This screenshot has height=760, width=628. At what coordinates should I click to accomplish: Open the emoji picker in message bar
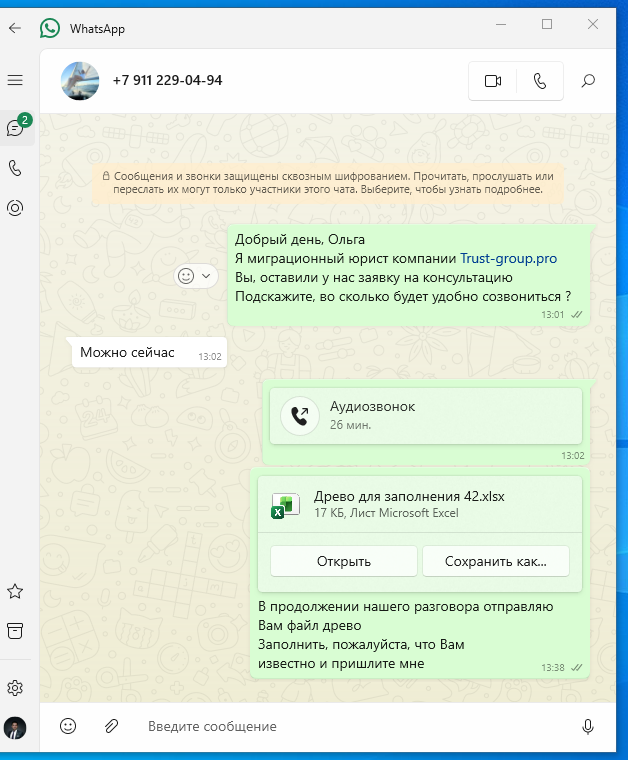click(68, 726)
